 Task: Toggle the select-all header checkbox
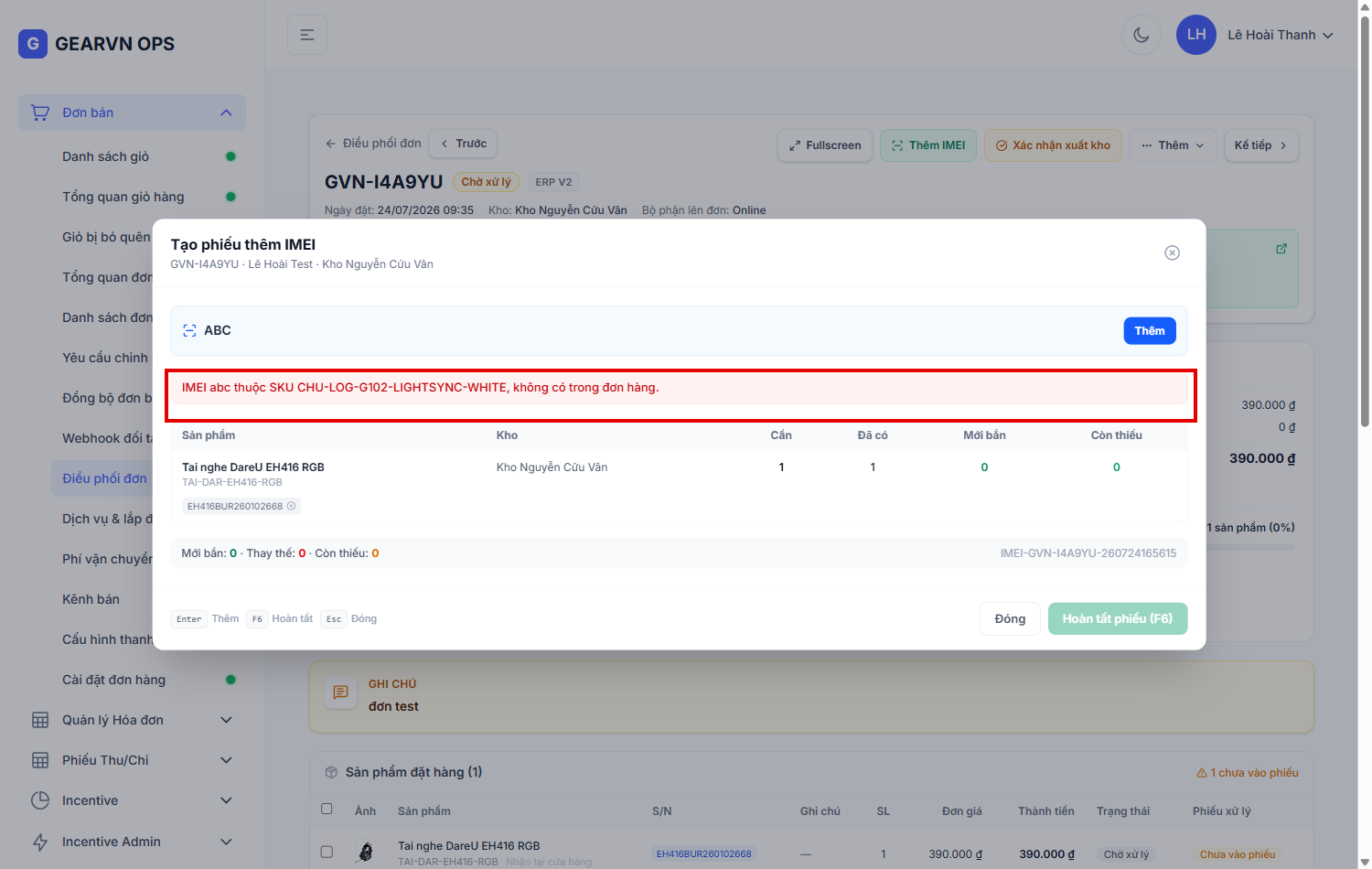[x=327, y=809]
